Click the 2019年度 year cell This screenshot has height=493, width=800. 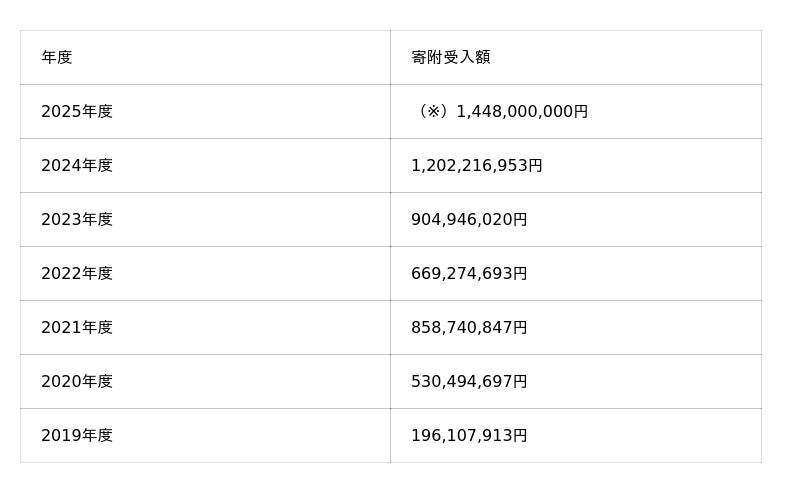77,436
